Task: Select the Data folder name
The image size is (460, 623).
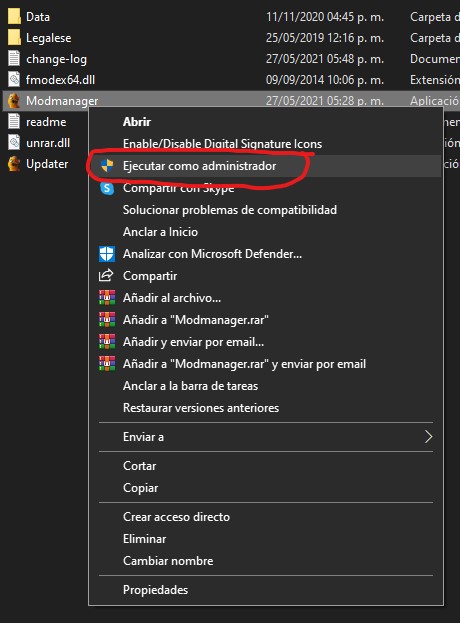Action: [x=38, y=17]
